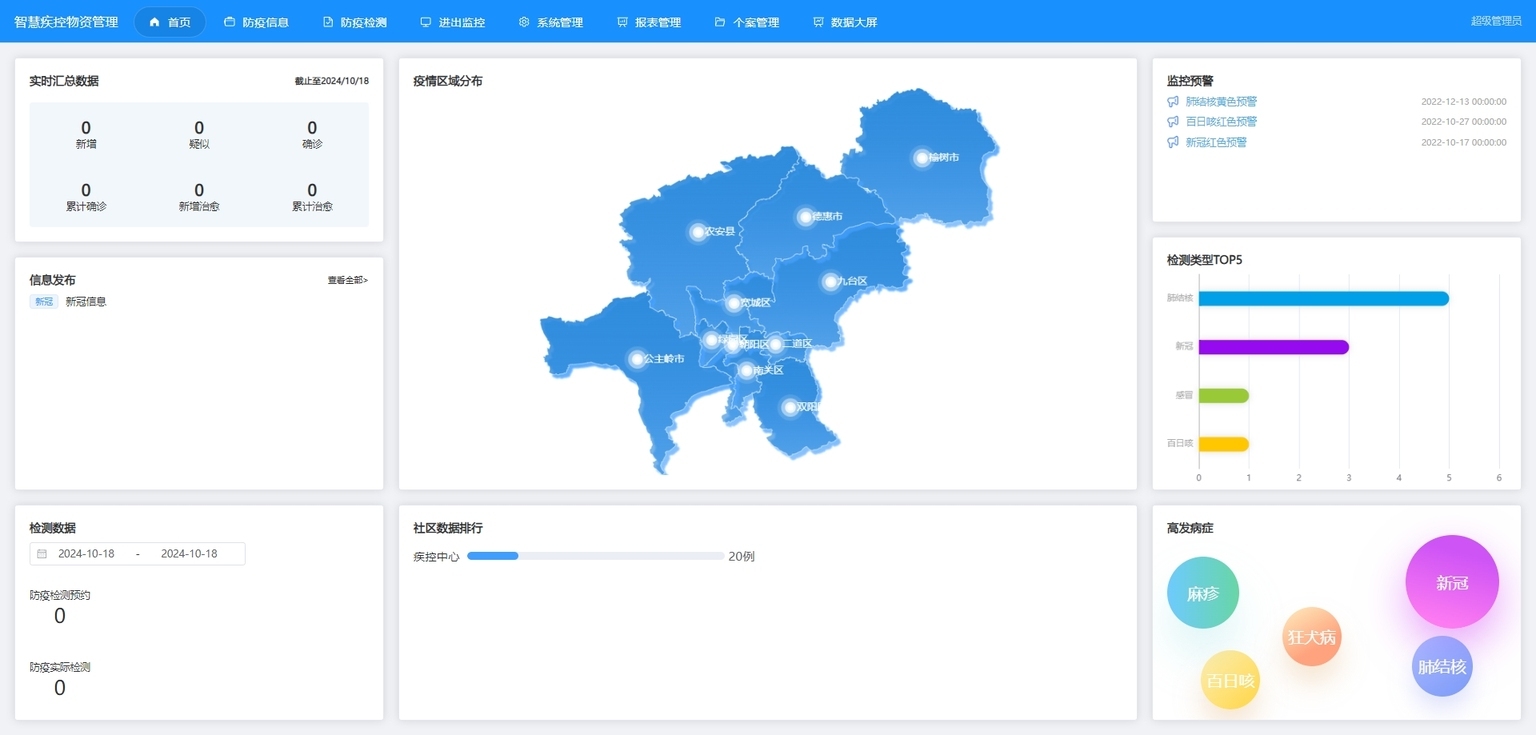Click the 个案管理 folder icon
The image size is (1536, 735).
(719, 22)
